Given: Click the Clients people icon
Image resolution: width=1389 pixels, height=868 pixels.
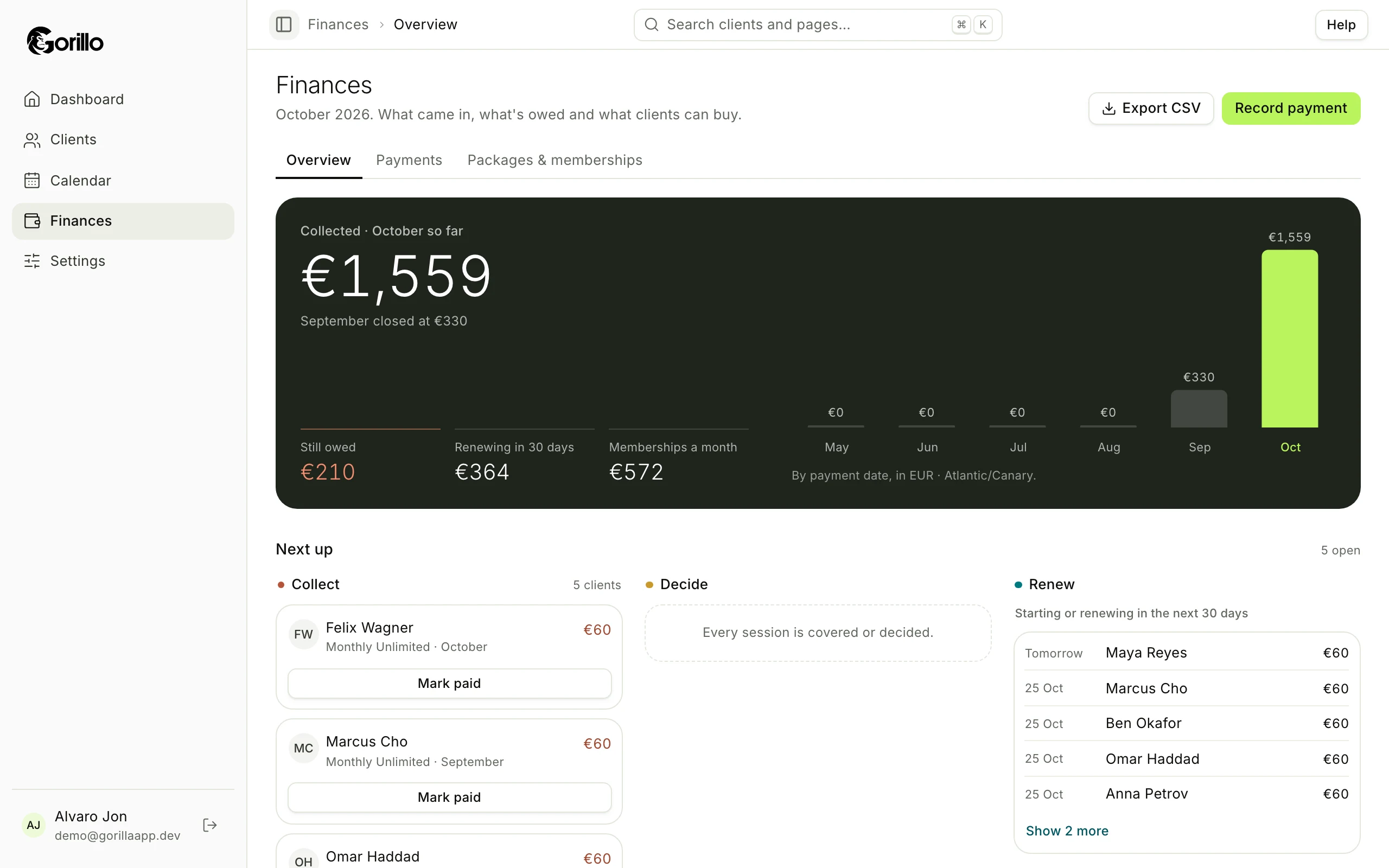Looking at the screenshot, I should click(x=32, y=140).
